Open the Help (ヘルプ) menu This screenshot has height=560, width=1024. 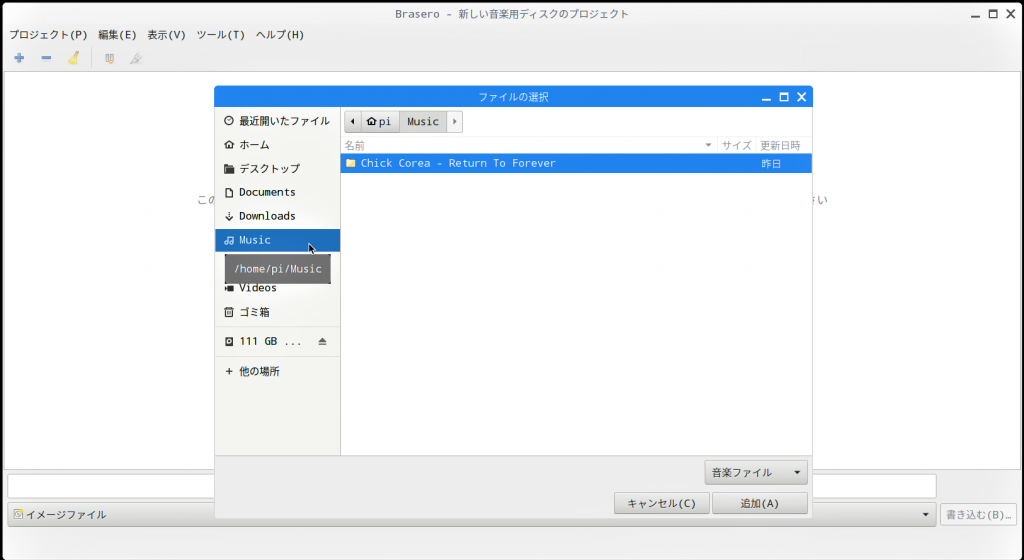tap(280, 35)
